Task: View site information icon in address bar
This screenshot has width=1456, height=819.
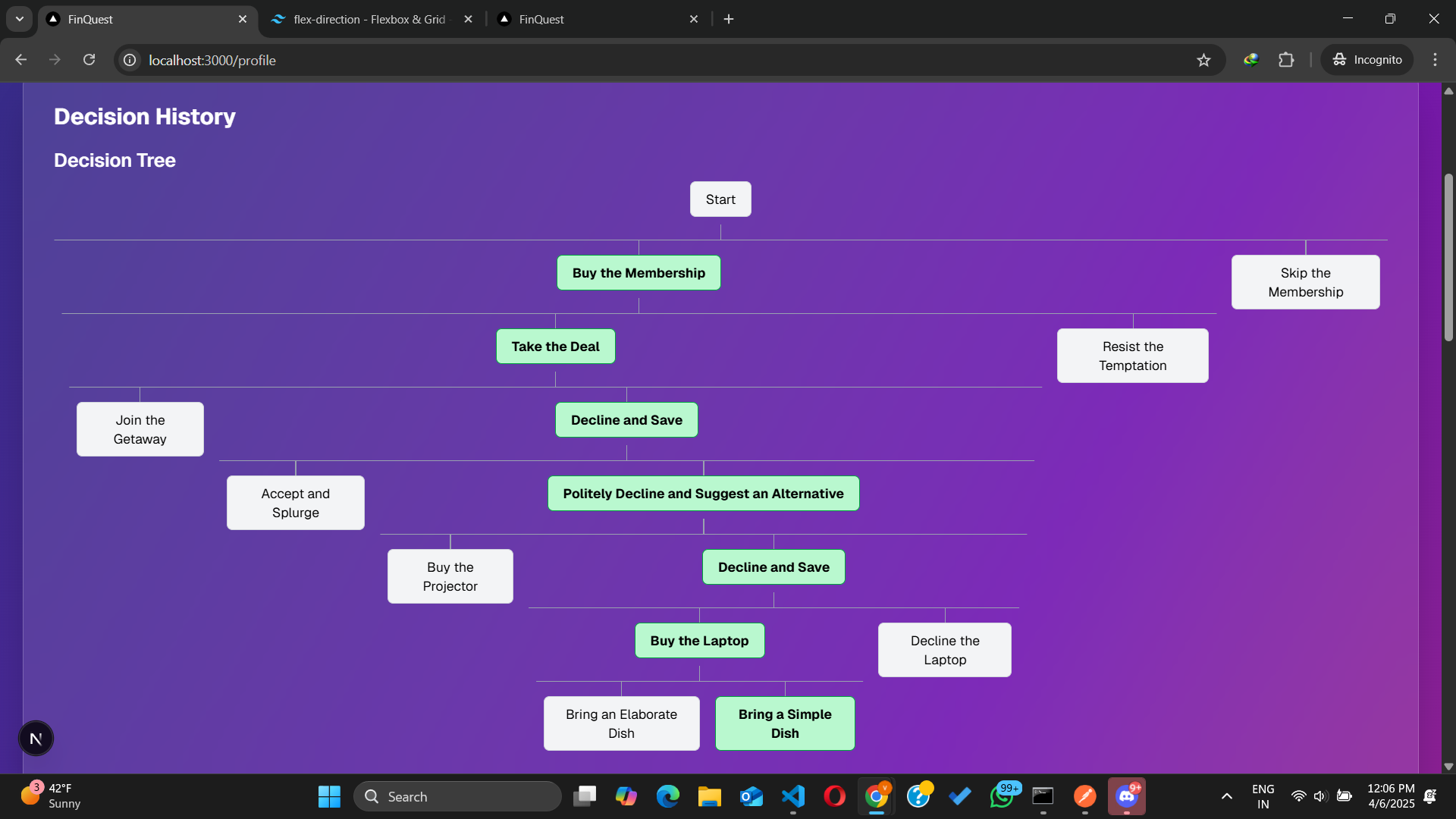Action: click(130, 60)
